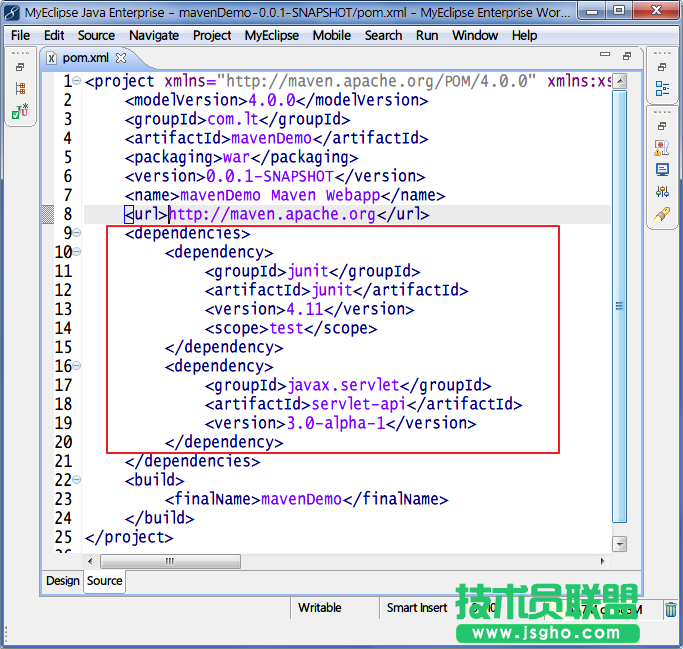The image size is (683, 649).
Task: Click the closing </project> tag
Action: point(129,537)
